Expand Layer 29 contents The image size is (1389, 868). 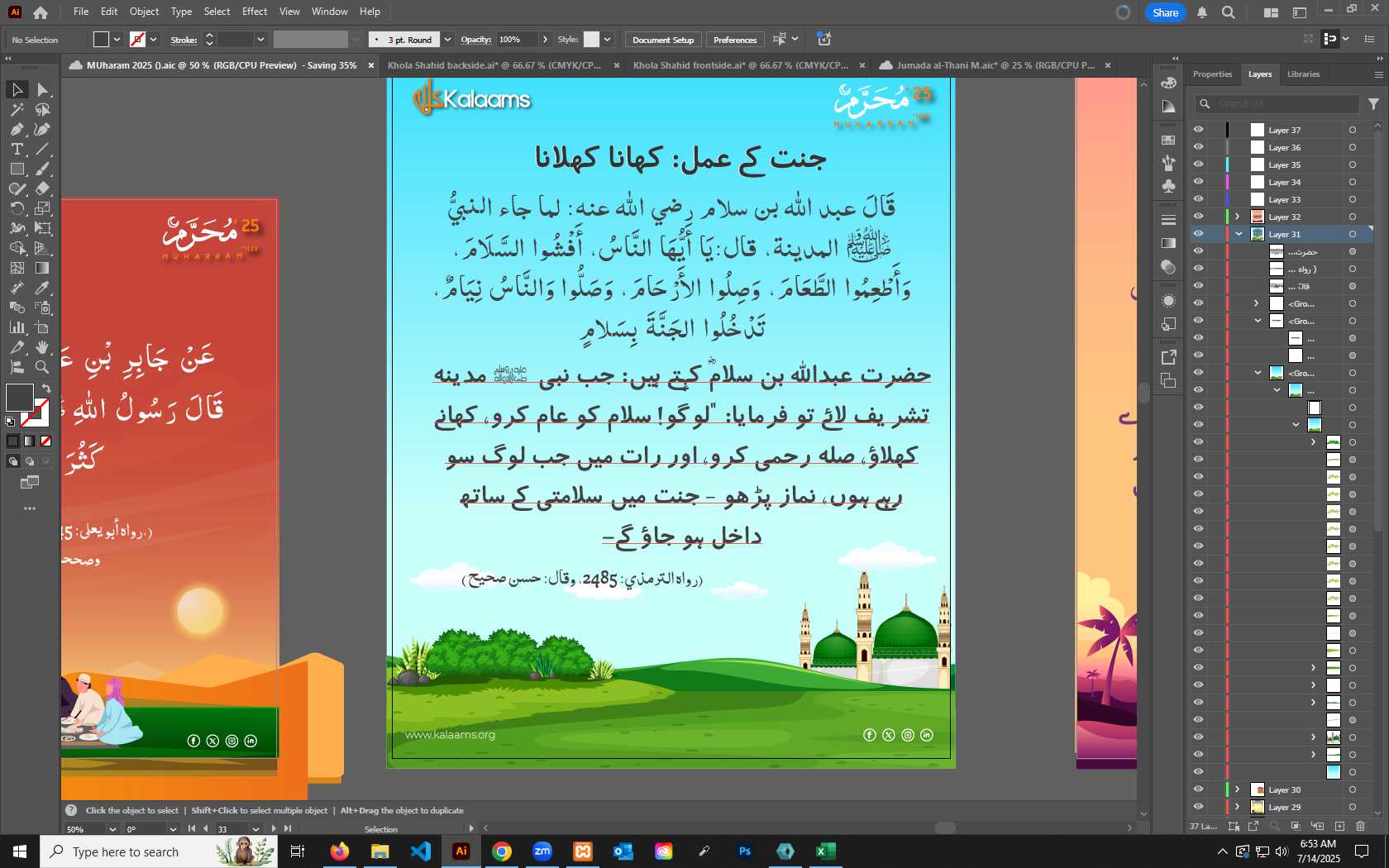(x=1238, y=807)
